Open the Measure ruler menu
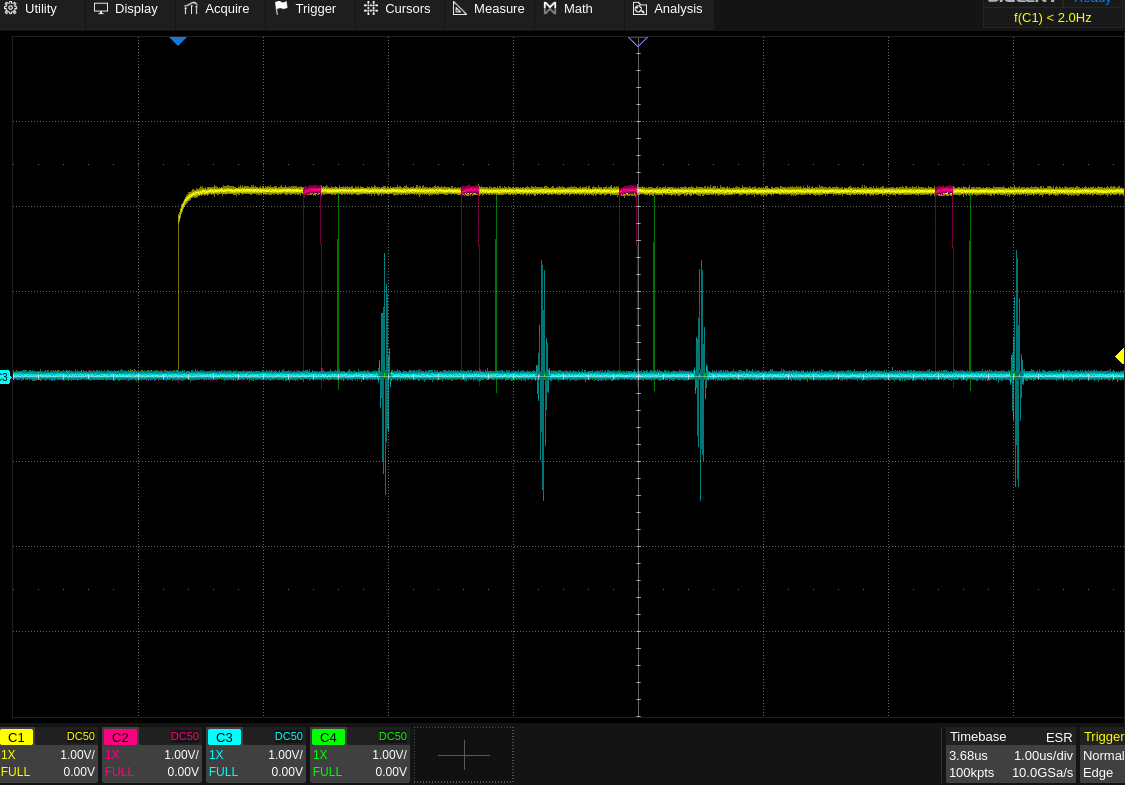The height and width of the screenshot is (785, 1125). (x=488, y=9)
